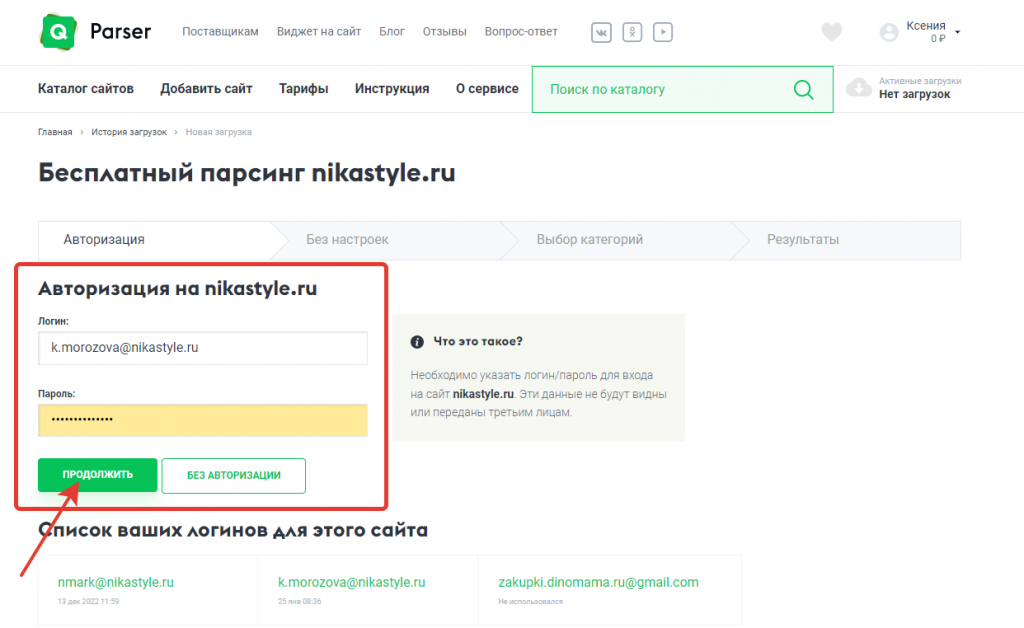This screenshot has height=628, width=1024.
Task: Click the Ксения user name
Action: (x=926, y=25)
